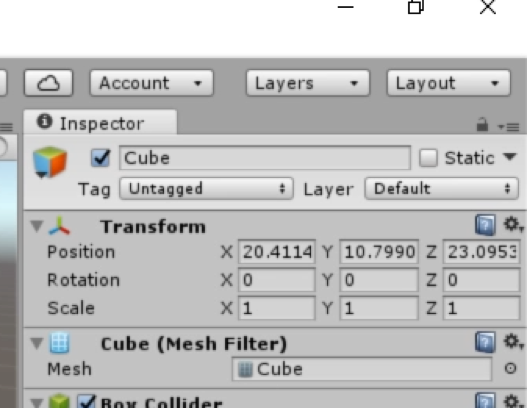The width and height of the screenshot is (527, 408).
Task: Open the Layers menu
Action: pos(308,83)
